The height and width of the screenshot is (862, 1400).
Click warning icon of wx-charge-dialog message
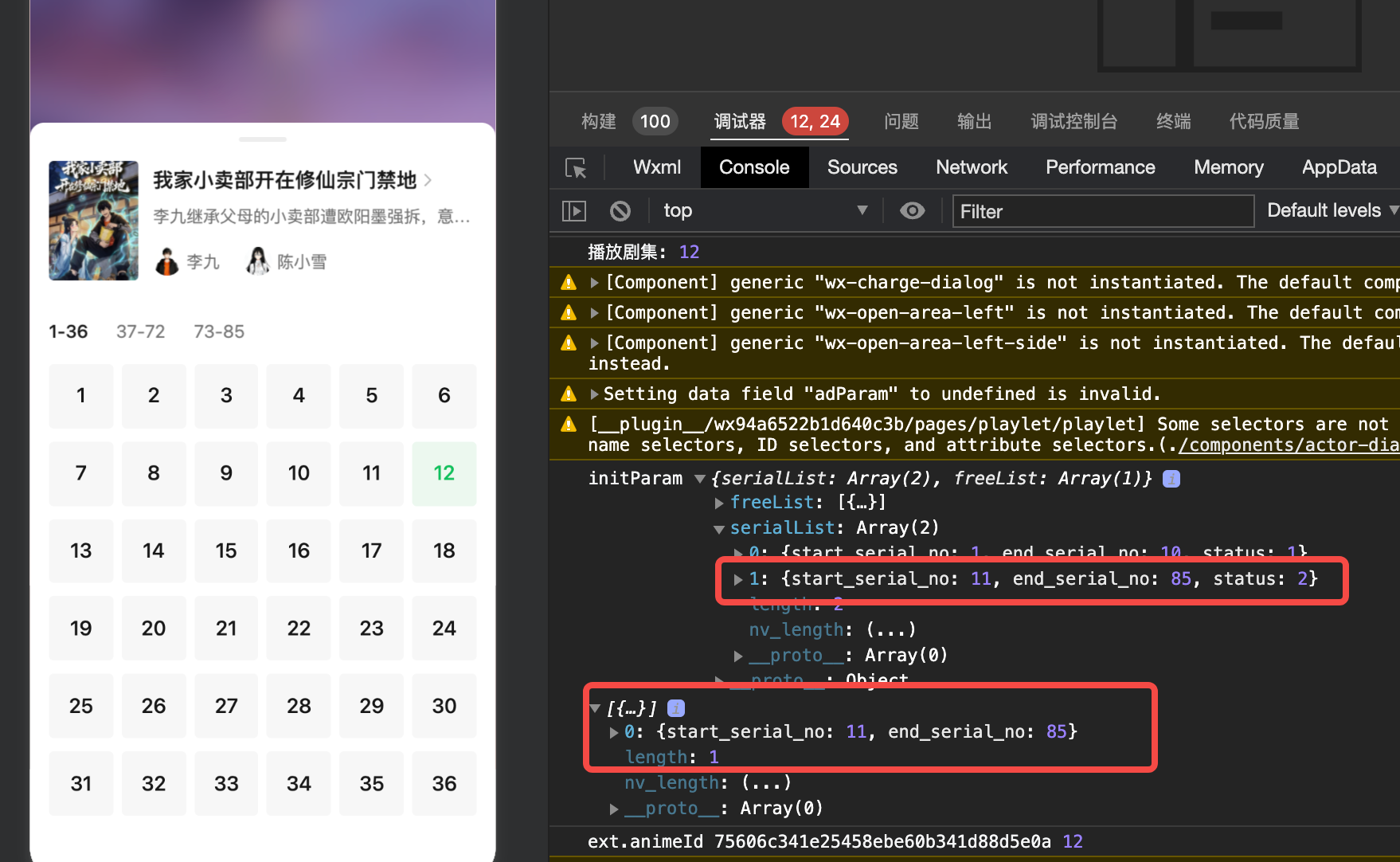tap(569, 282)
